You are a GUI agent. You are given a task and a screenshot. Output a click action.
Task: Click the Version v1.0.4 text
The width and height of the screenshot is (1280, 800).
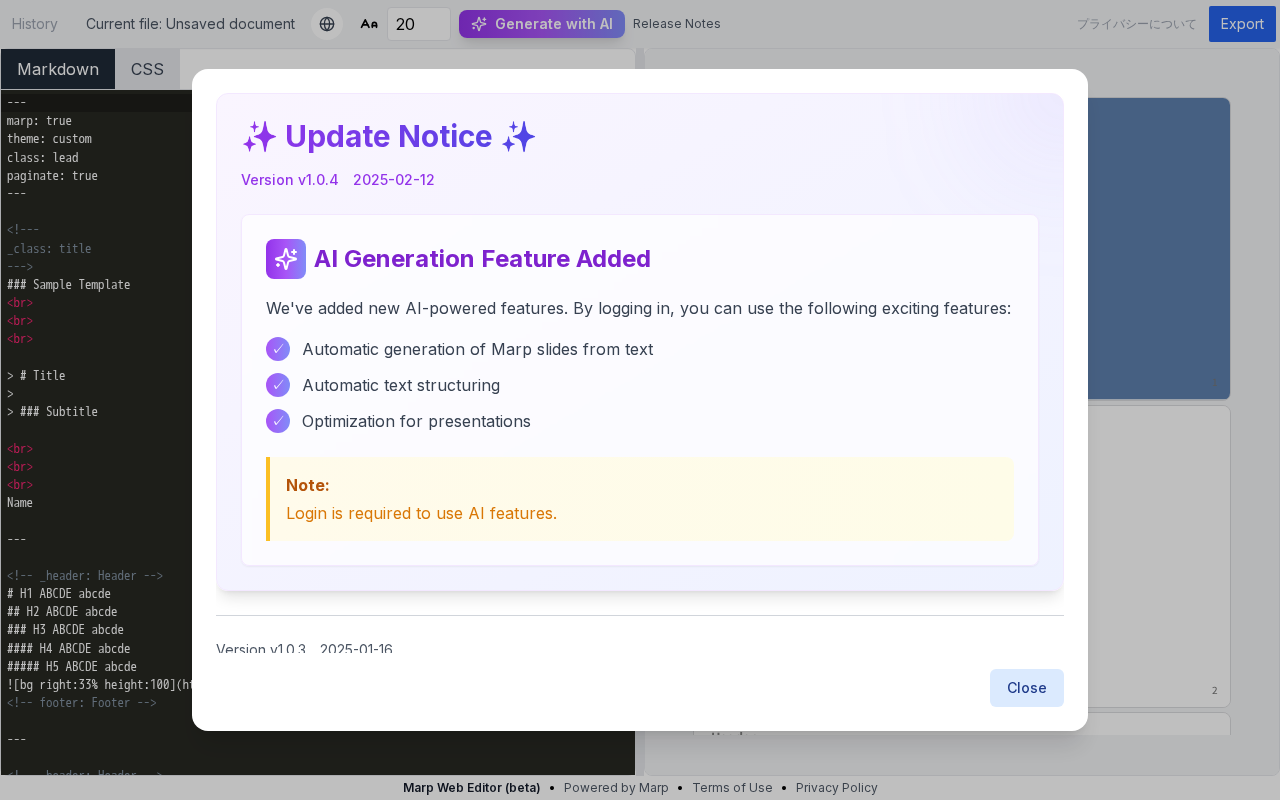(290, 180)
